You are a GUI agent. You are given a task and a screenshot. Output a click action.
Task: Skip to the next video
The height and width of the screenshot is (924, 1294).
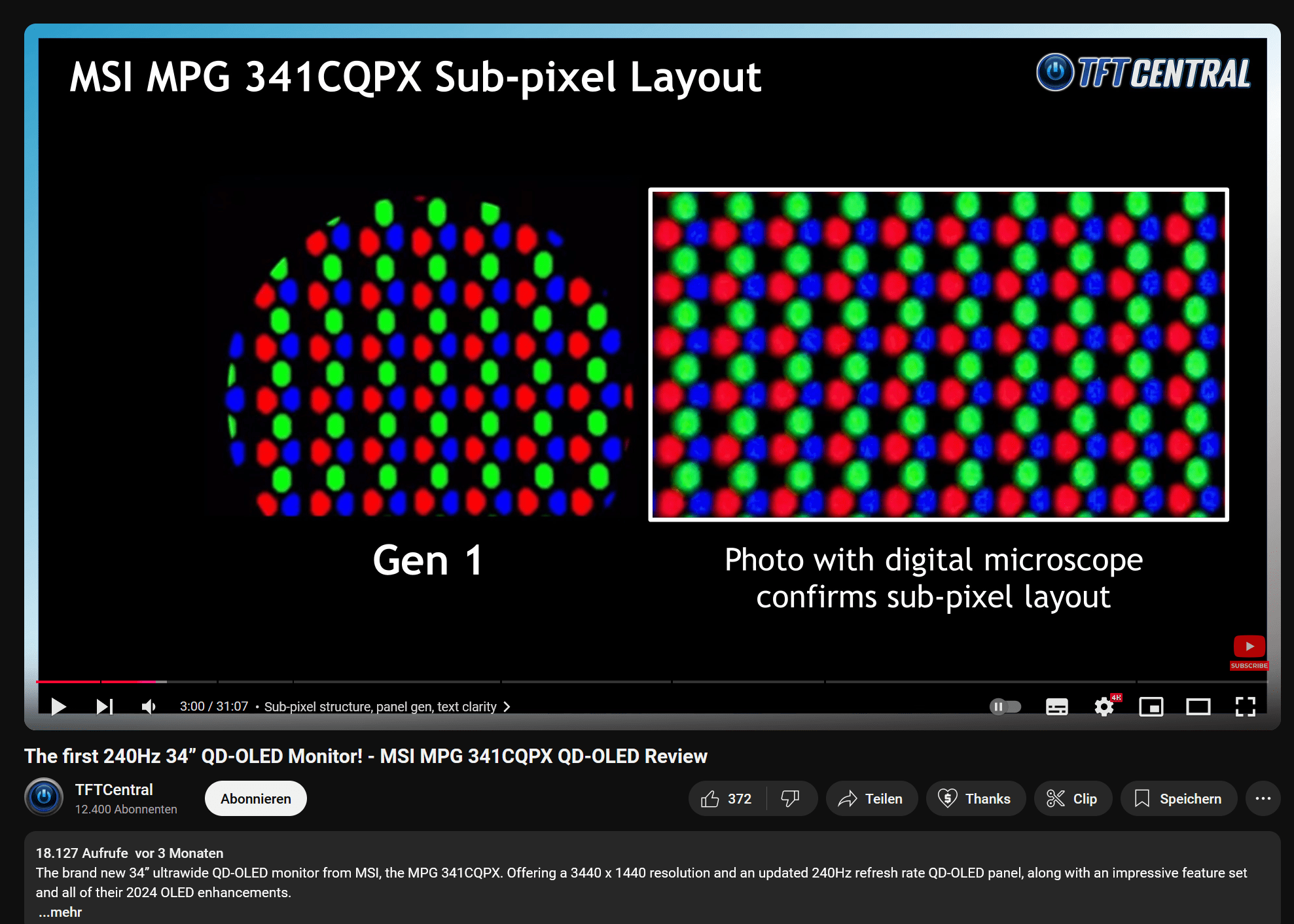pos(105,707)
